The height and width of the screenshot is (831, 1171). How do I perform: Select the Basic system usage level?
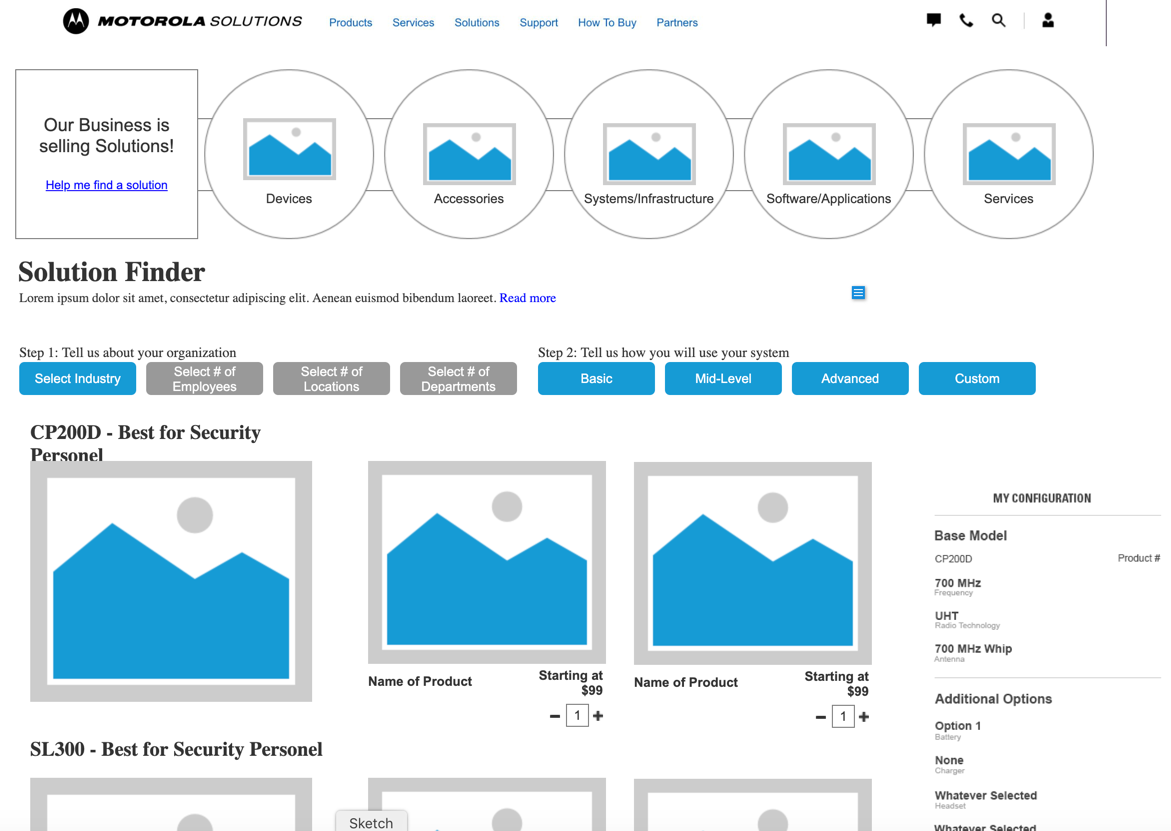pos(596,378)
